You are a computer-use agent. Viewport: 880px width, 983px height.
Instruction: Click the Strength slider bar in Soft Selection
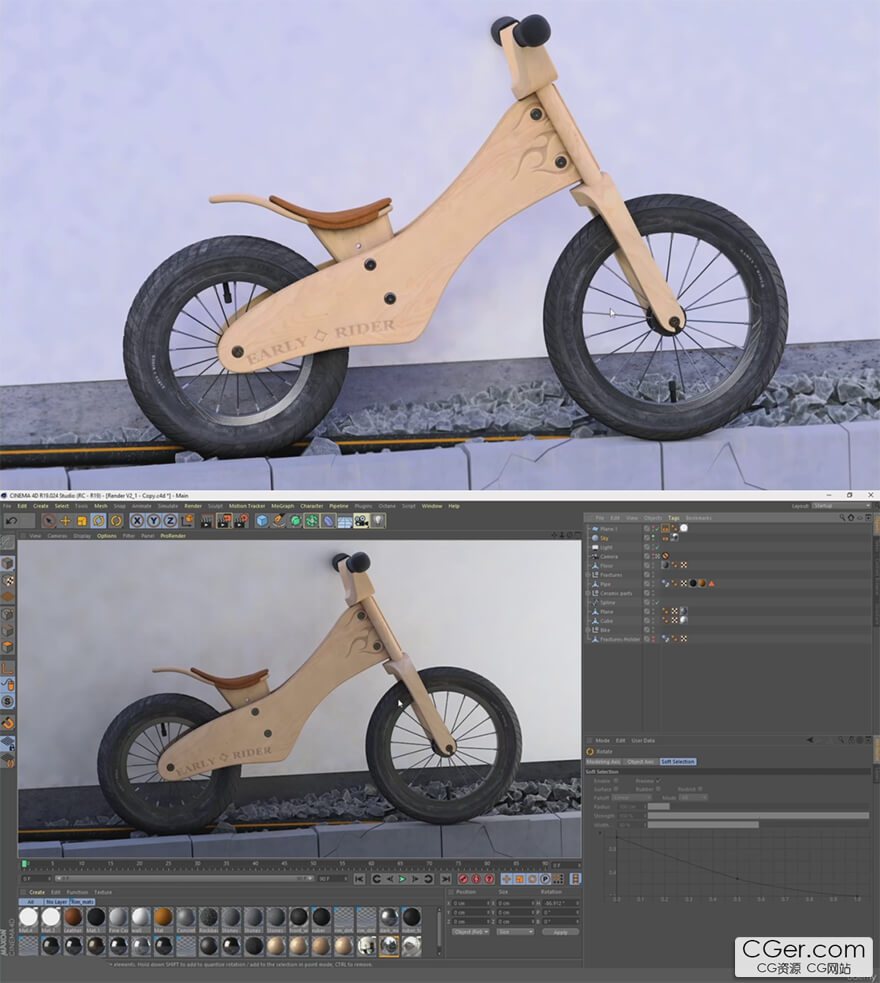[758, 816]
